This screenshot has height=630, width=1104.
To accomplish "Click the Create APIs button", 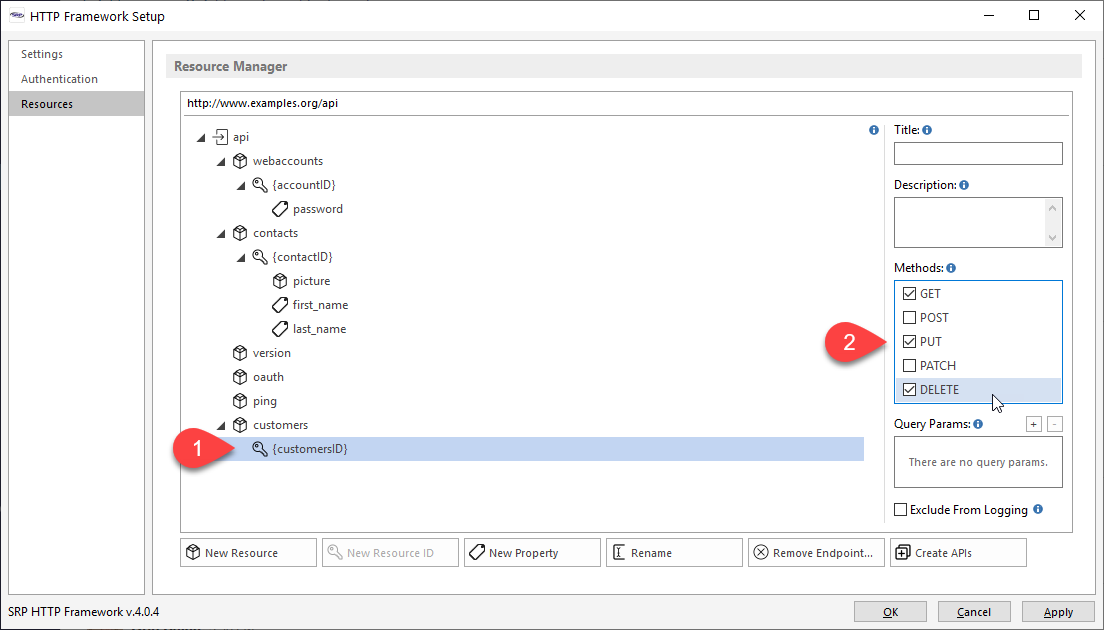I will [x=957, y=553].
